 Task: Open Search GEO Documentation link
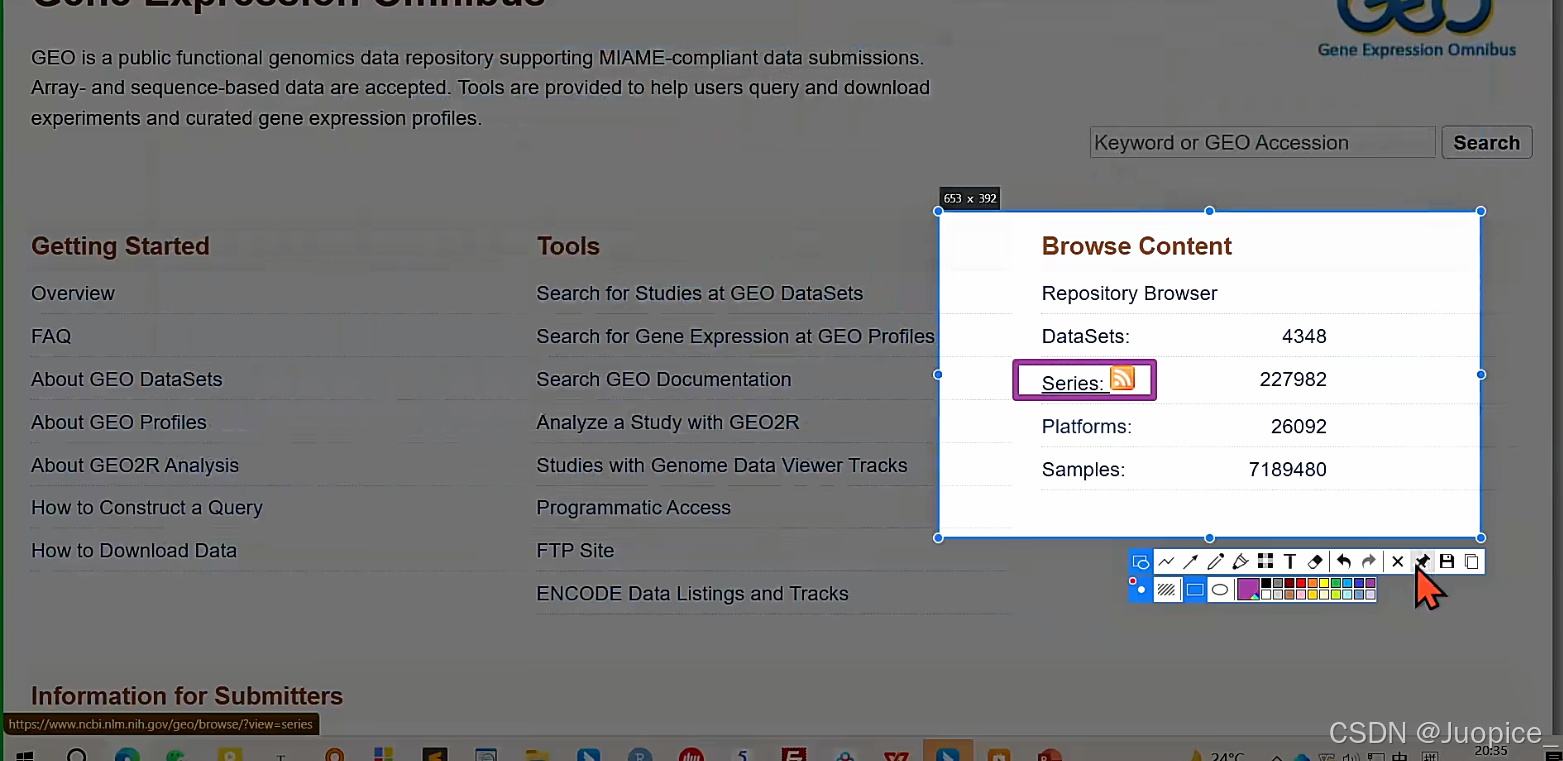click(x=664, y=379)
